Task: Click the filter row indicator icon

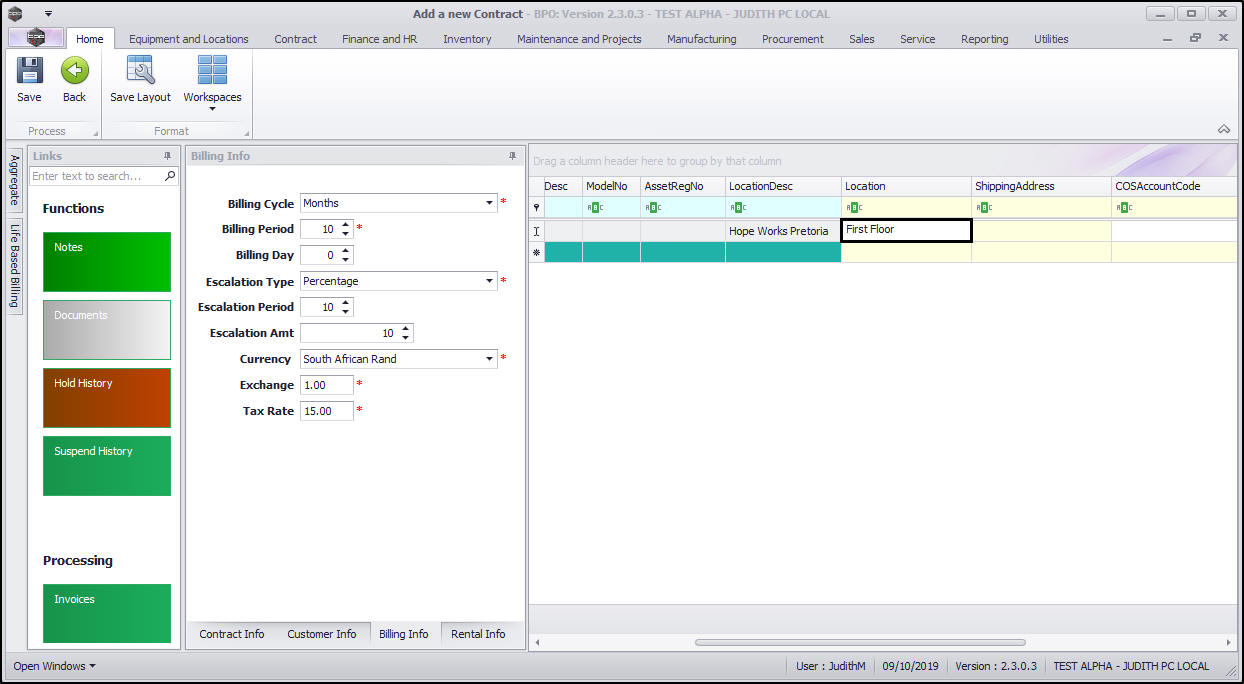Action: [x=536, y=208]
